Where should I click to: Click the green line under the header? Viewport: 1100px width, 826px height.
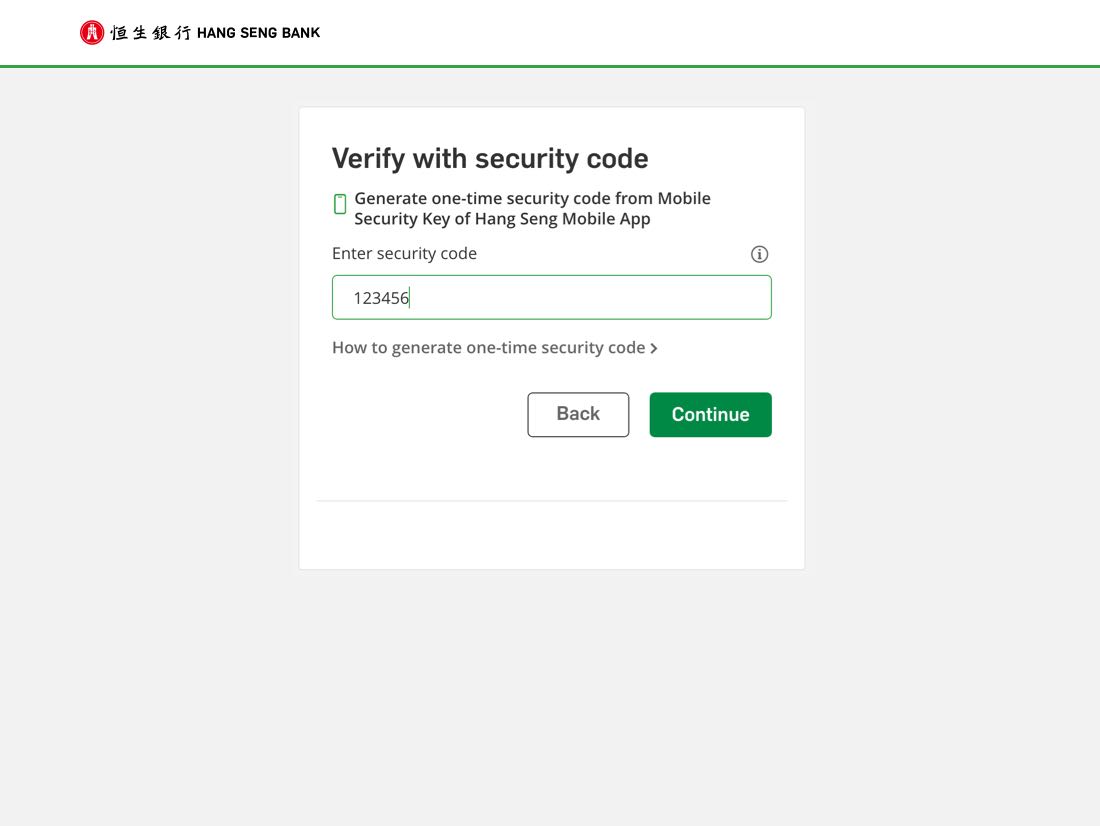[550, 67]
